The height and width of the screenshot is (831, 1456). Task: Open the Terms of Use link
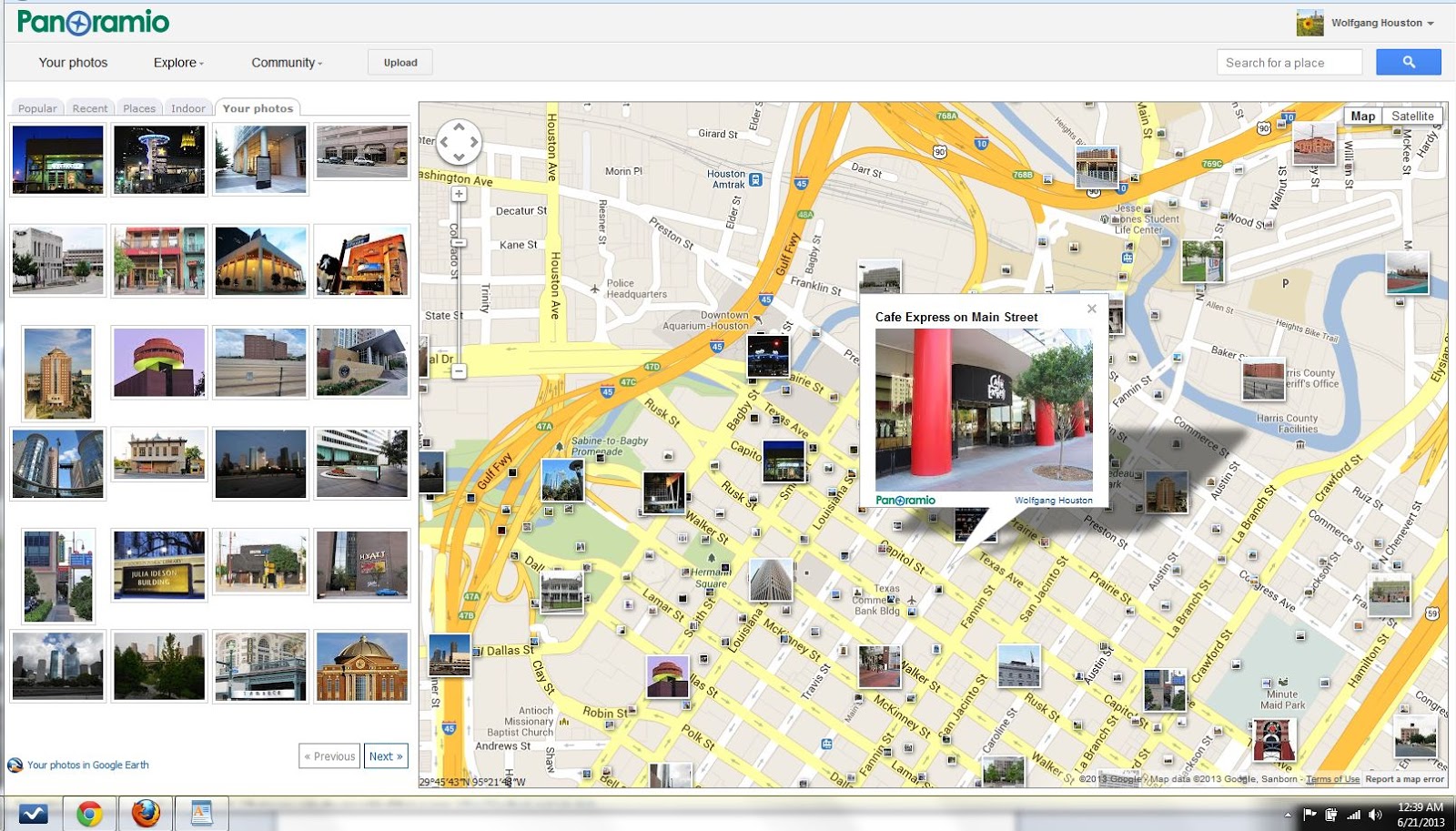coord(1332,779)
